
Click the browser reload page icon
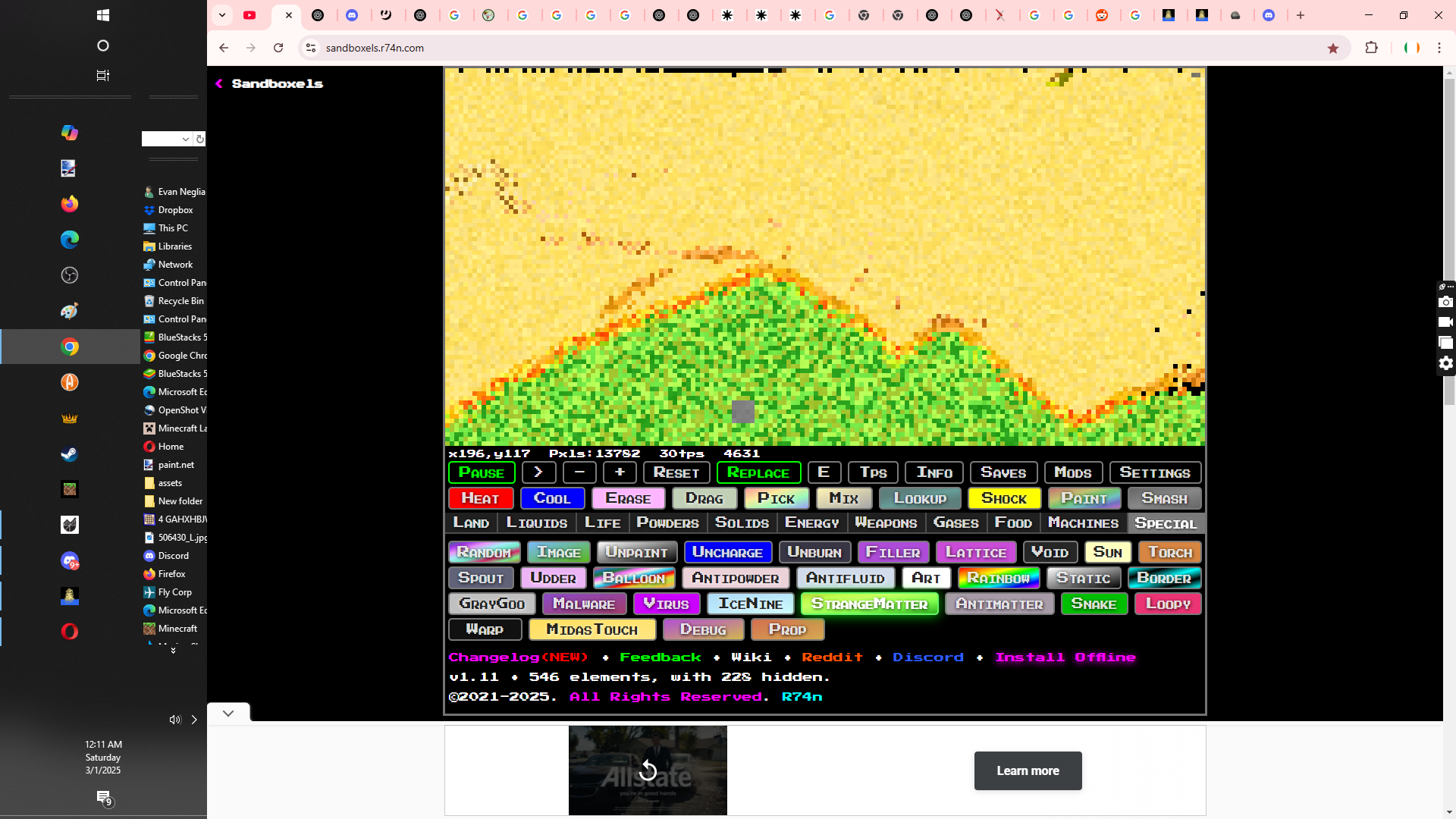coord(278,48)
